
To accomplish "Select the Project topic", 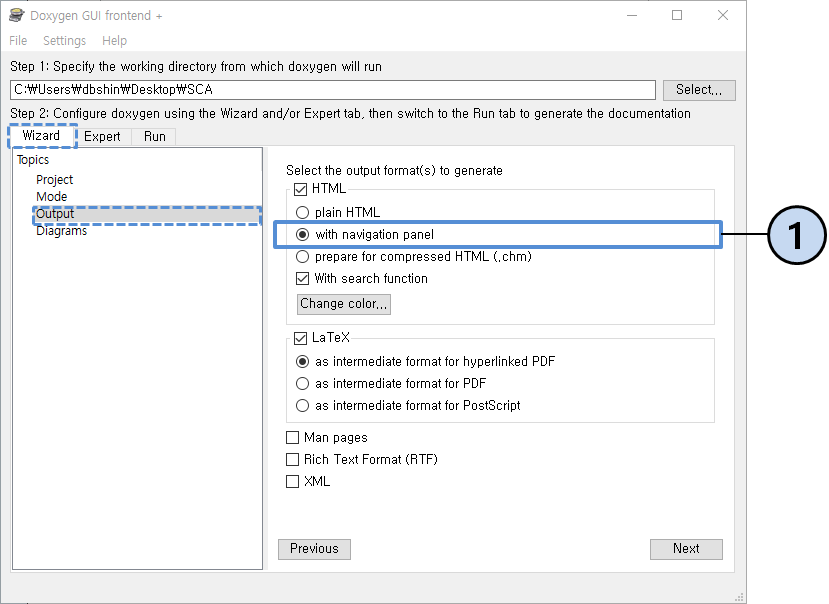I will (x=54, y=180).
